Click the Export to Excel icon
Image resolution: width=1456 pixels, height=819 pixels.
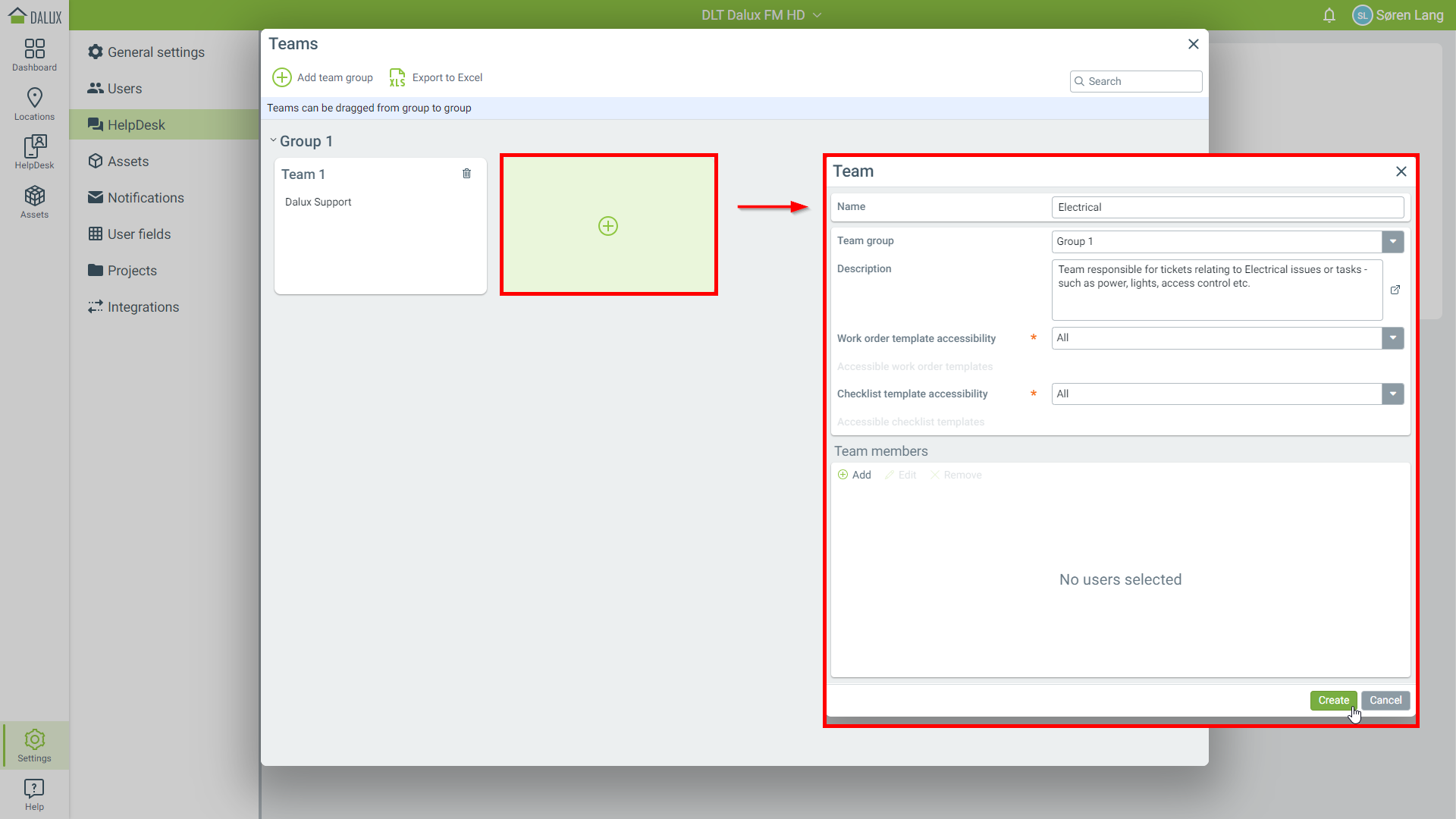point(397,77)
